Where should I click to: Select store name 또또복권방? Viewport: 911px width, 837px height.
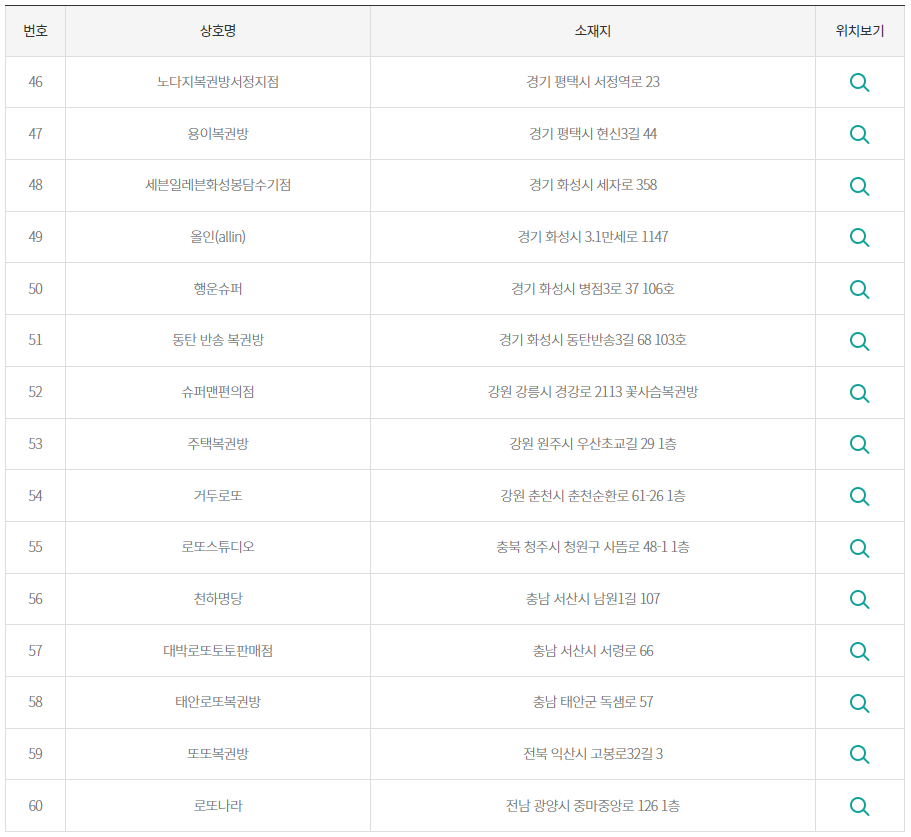[218, 754]
